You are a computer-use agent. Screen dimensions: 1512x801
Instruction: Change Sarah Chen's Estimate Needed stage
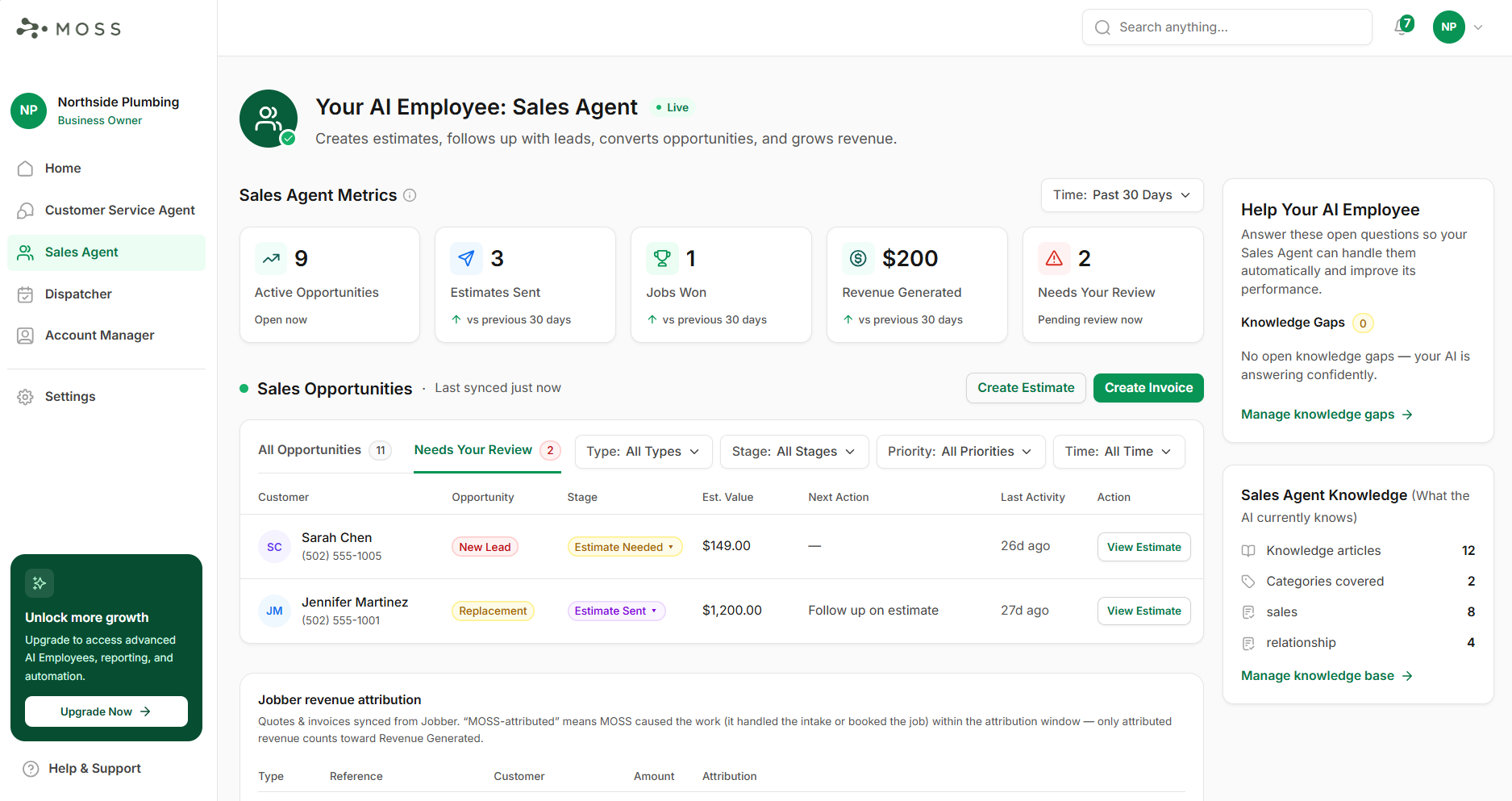point(624,547)
